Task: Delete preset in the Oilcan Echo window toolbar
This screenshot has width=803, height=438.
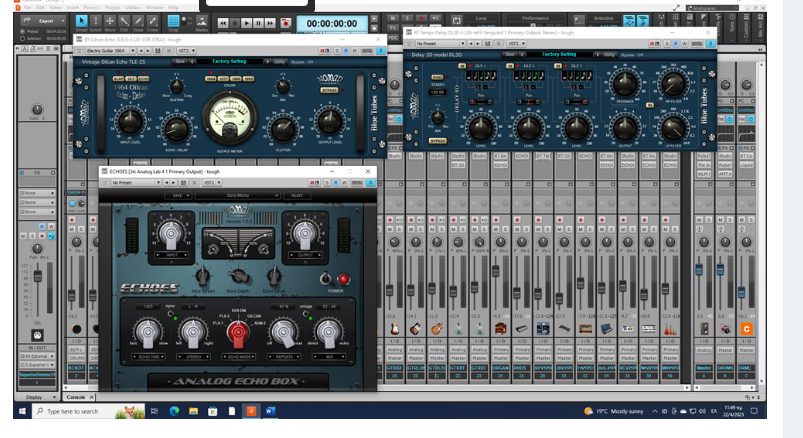Action: [x=169, y=51]
